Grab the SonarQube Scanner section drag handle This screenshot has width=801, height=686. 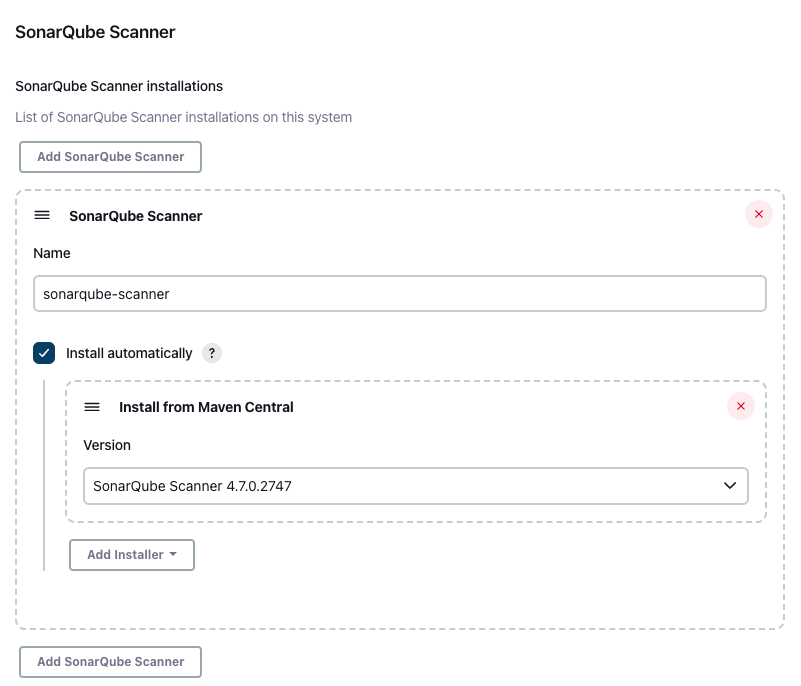(42, 216)
